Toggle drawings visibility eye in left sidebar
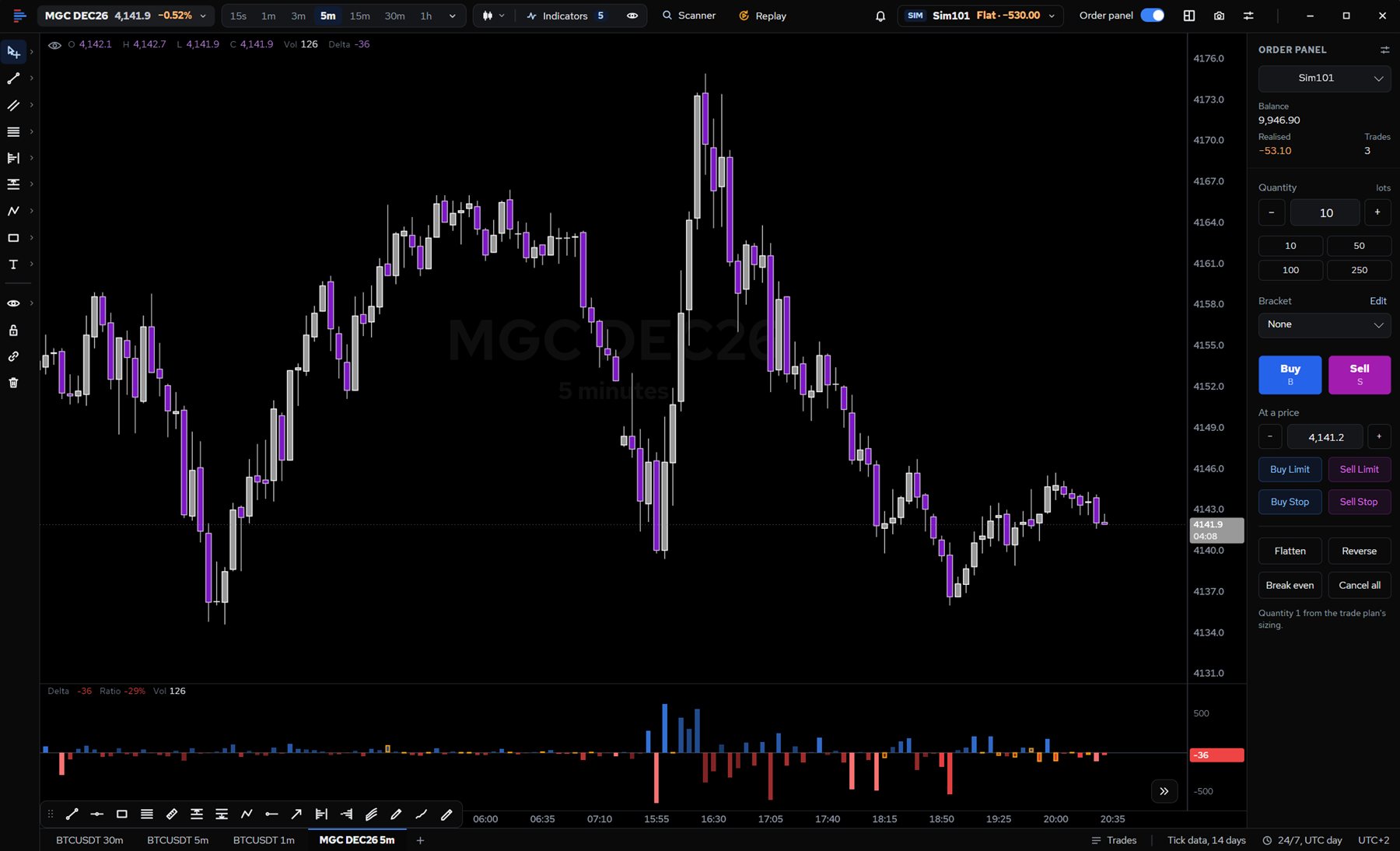1400x851 pixels. point(13,303)
